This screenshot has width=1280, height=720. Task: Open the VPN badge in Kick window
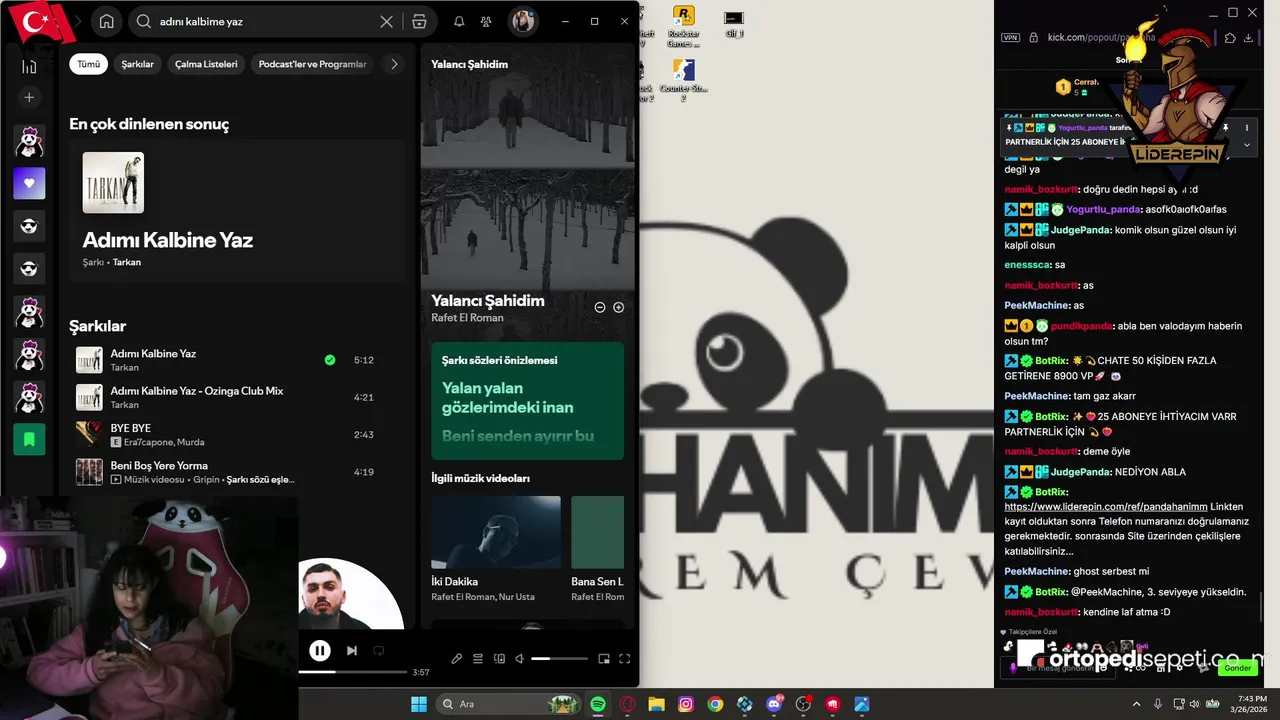1011,37
